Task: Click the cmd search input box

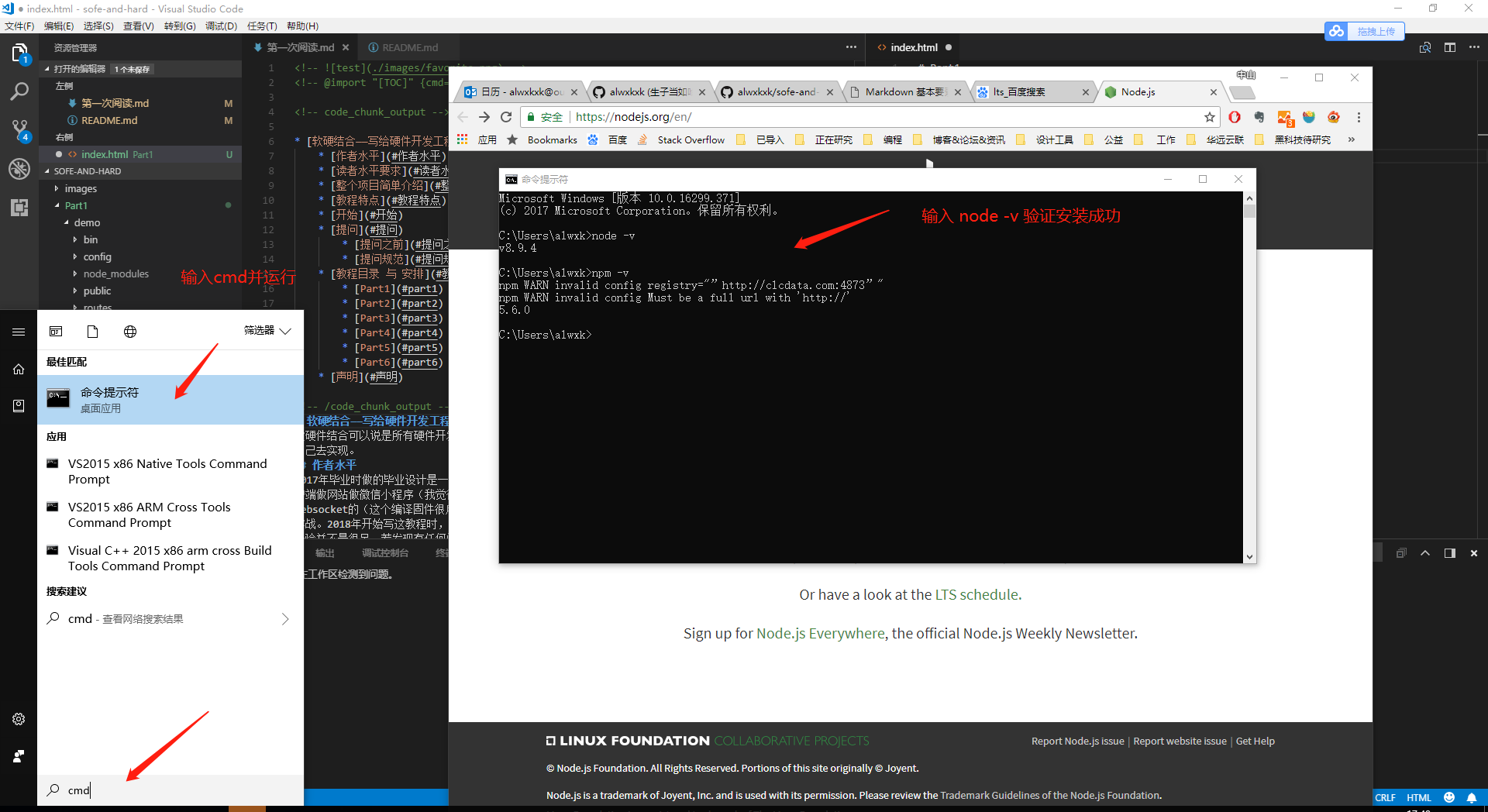Action: (170, 790)
